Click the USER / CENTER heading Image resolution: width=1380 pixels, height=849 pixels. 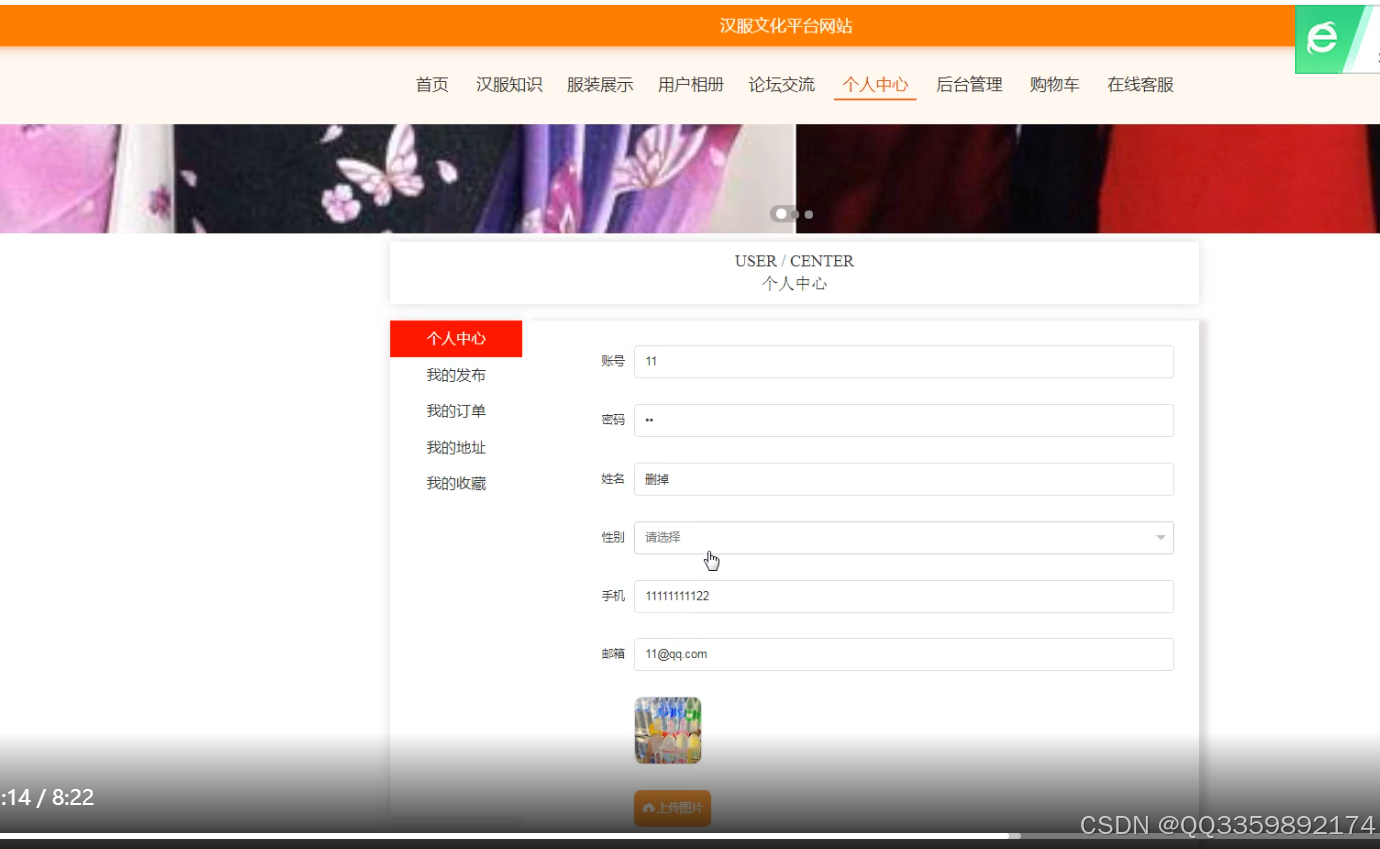pyautogui.click(x=794, y=261)
